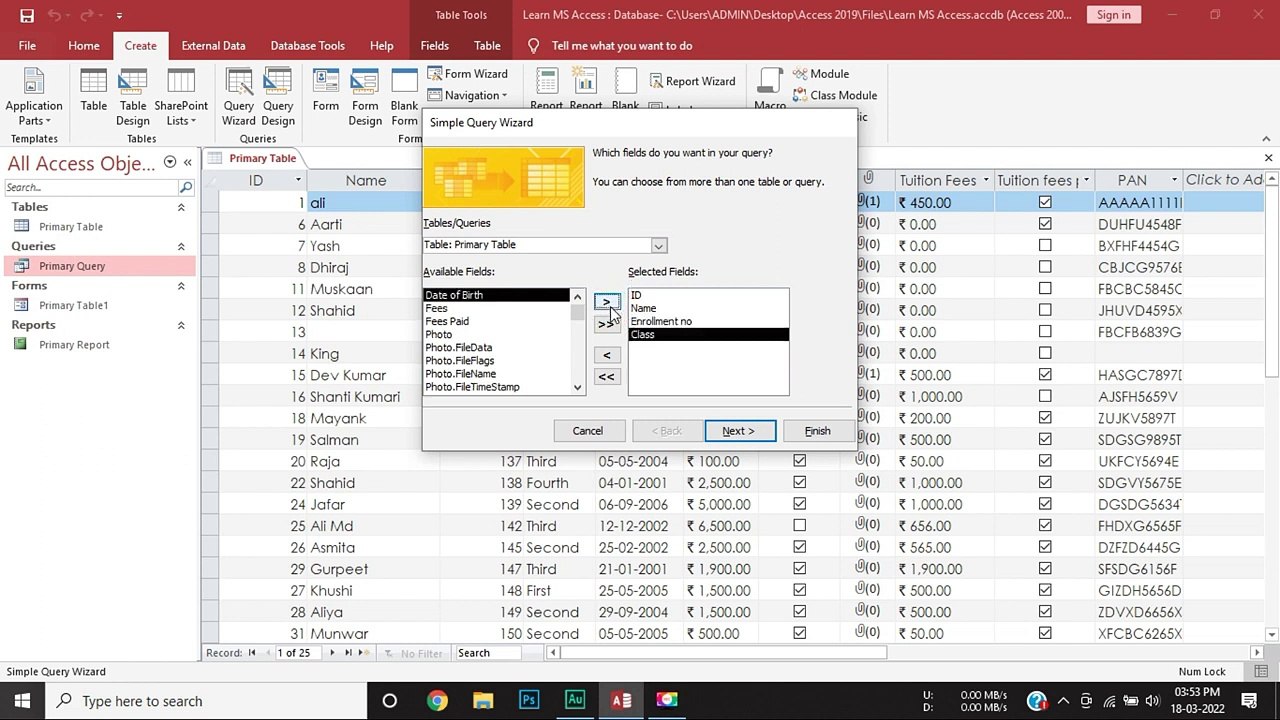This screenshot has width=1280, height=720.
Task: Open SharePoint Lists ribbon button
Action: [x=181, y=97]
